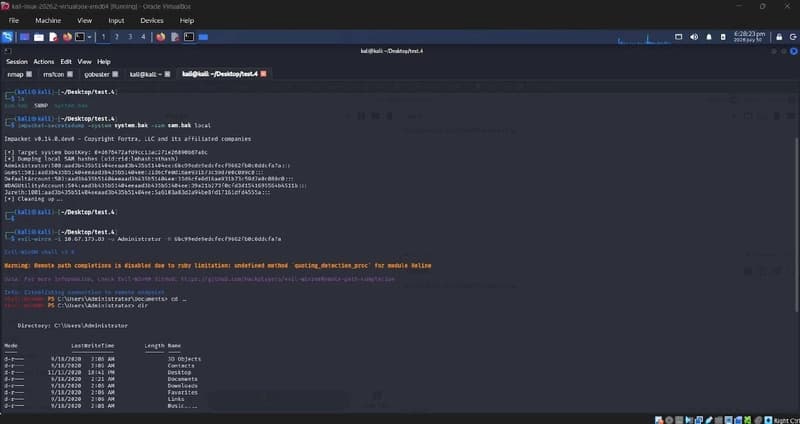Viewport: 800px width, 424px height.
Task: Click the VirtualBox USB status icon
Action: pyautogui.click(x=709, y=420)
